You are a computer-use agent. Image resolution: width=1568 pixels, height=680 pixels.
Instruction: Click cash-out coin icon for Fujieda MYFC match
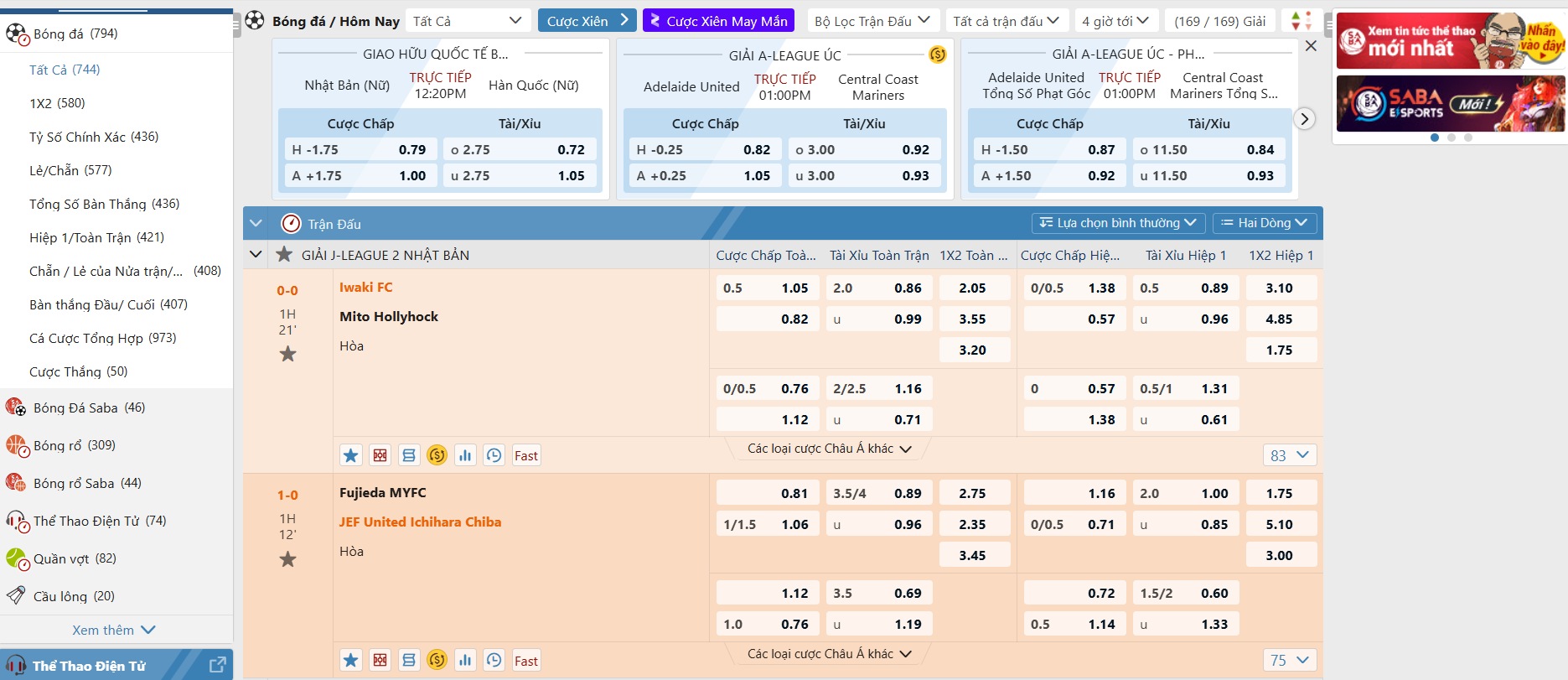437,661
